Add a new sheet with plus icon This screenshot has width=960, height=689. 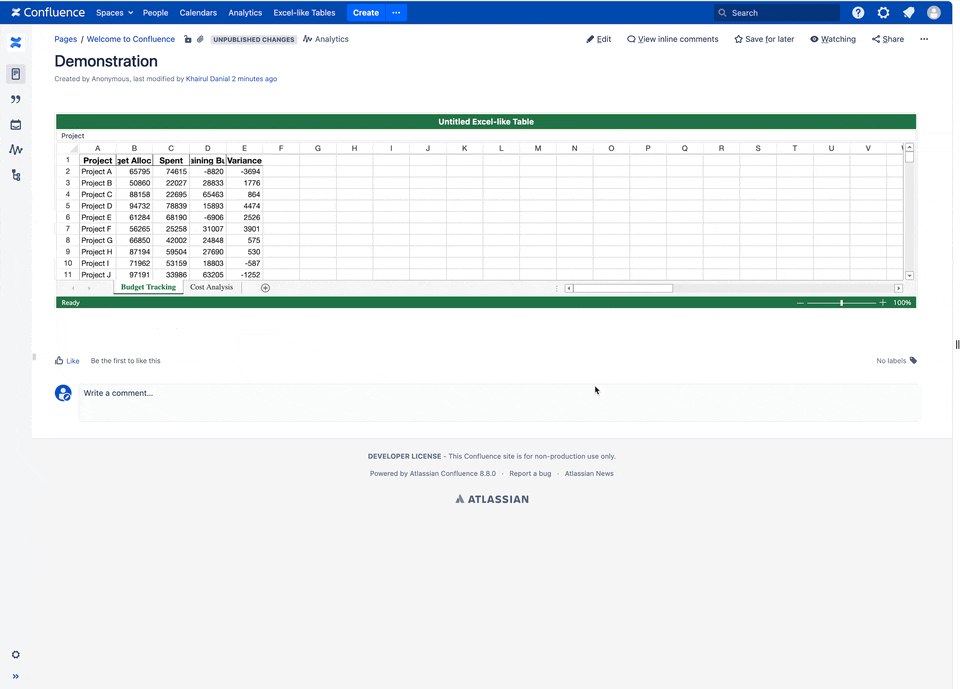tap(265, 288)
